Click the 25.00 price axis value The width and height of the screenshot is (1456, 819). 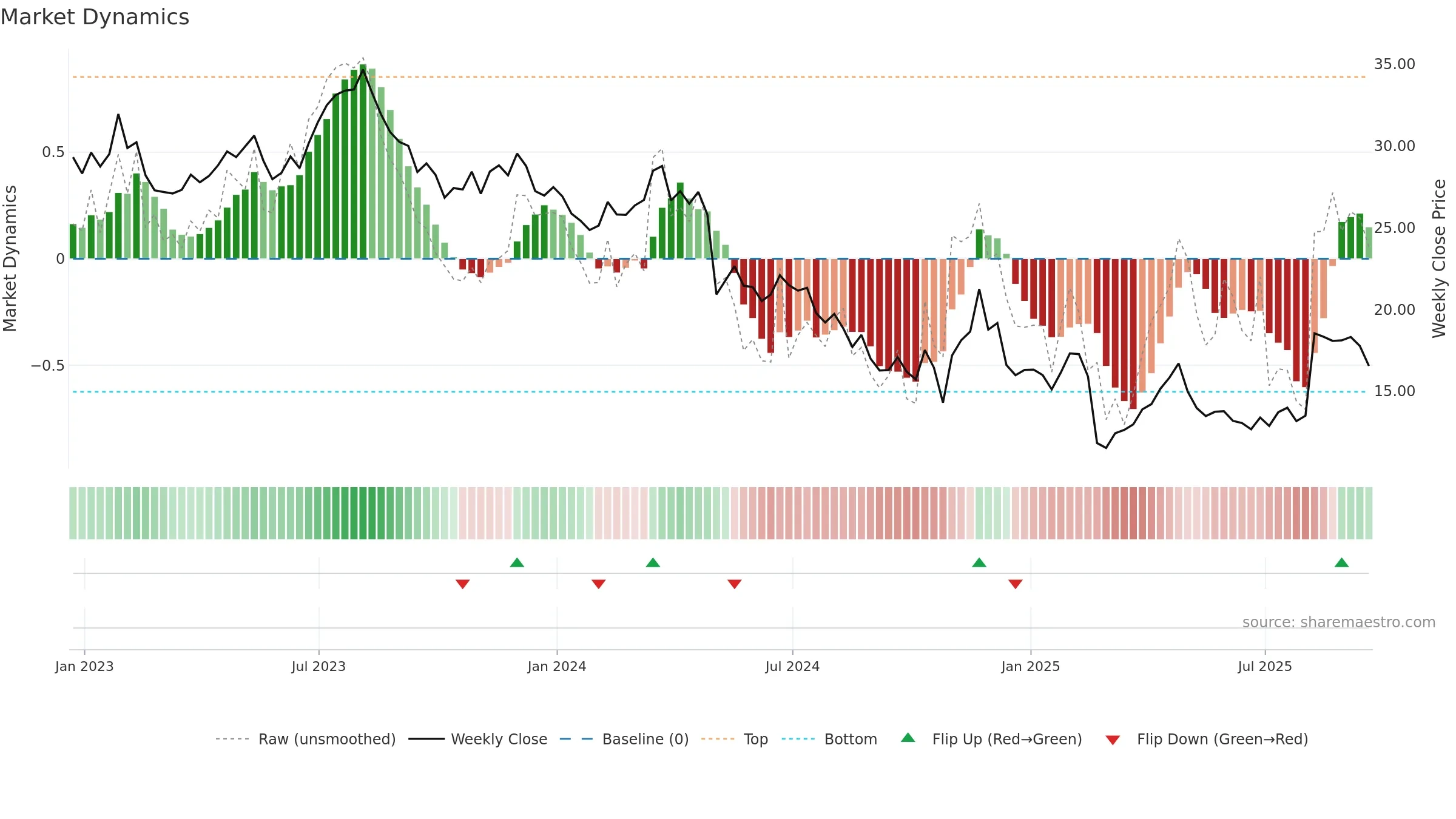tap(1395, 228)
